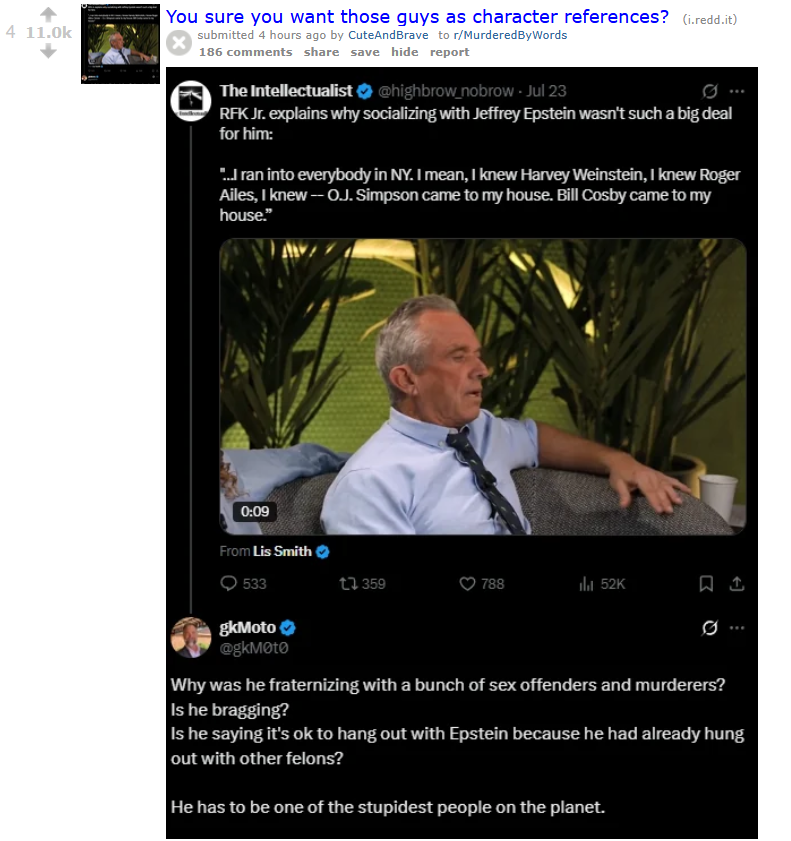Like the tweet via heart icon
The image size is (791, 841).
point(467,583)
